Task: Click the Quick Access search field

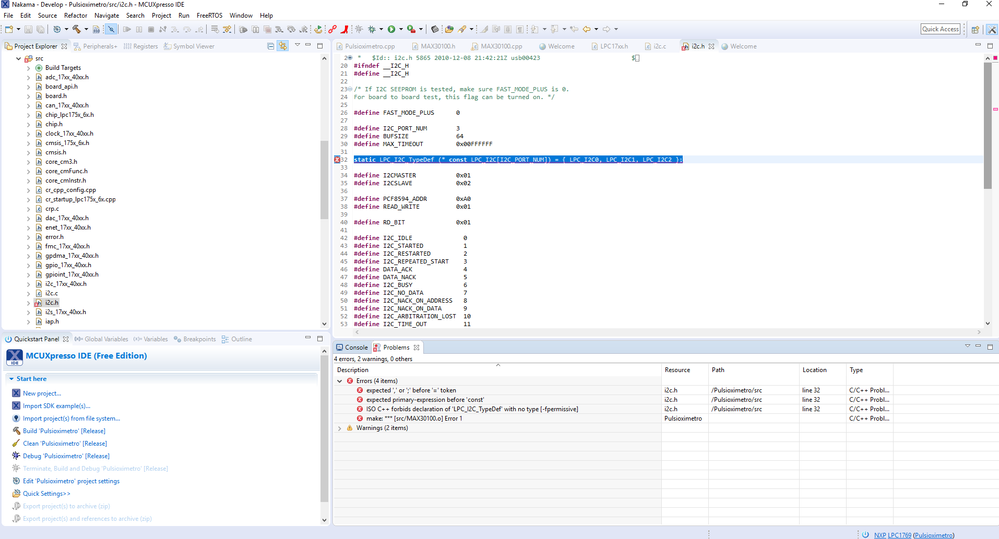Action: [x=940, y=29]
